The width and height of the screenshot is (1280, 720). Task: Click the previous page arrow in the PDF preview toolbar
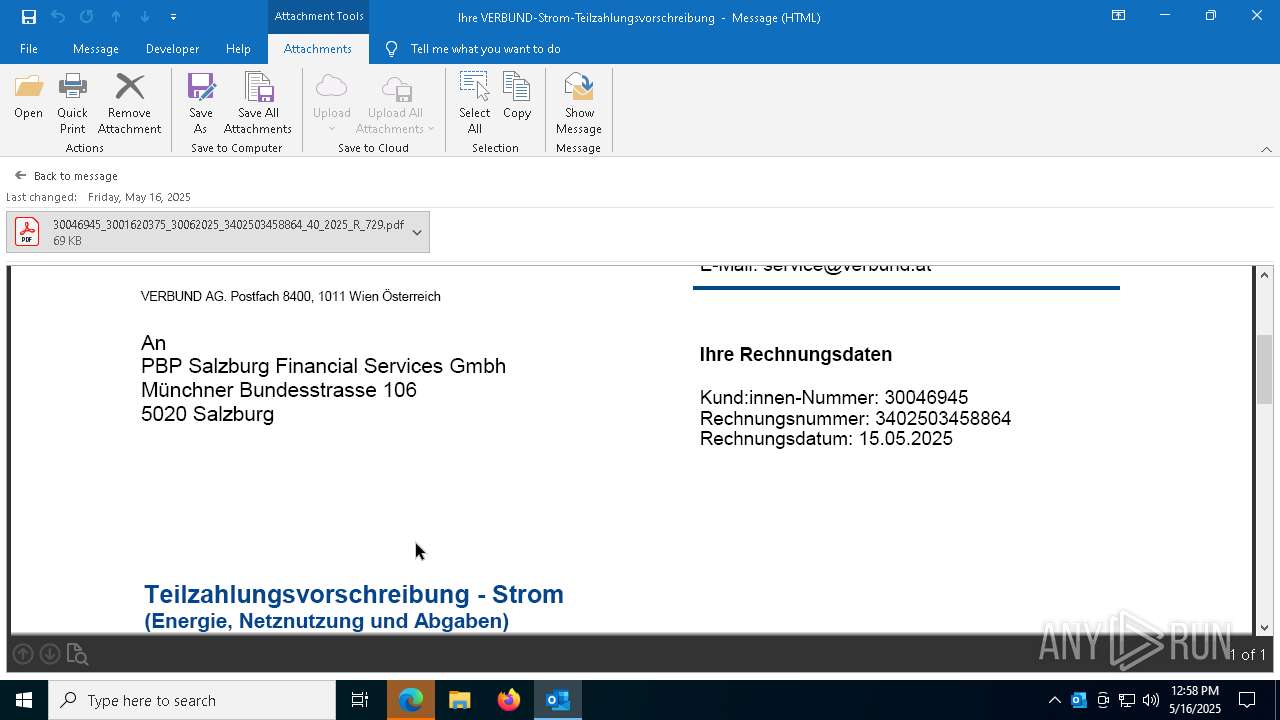click(x=23, y=654)
